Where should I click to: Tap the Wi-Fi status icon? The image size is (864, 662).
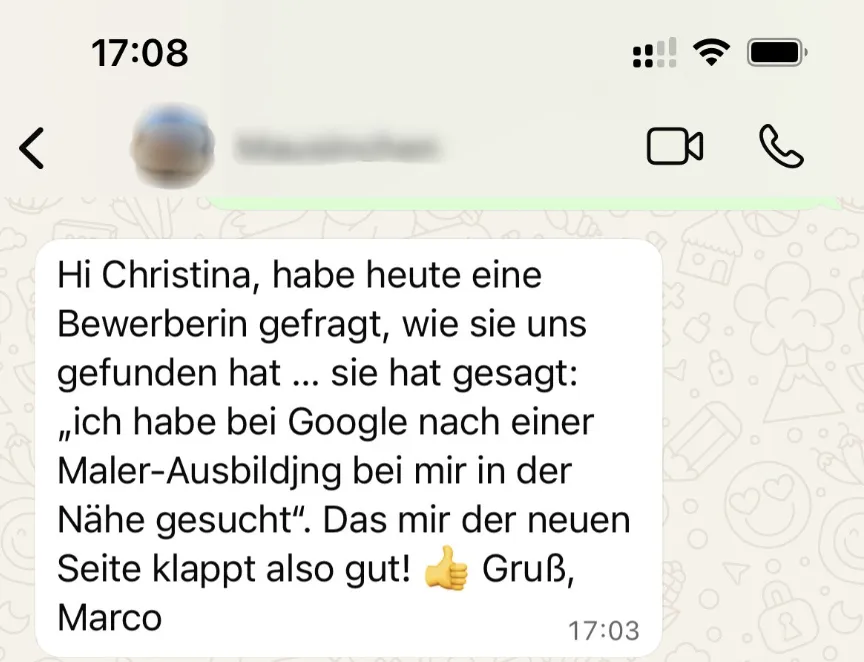coord(711,52)
